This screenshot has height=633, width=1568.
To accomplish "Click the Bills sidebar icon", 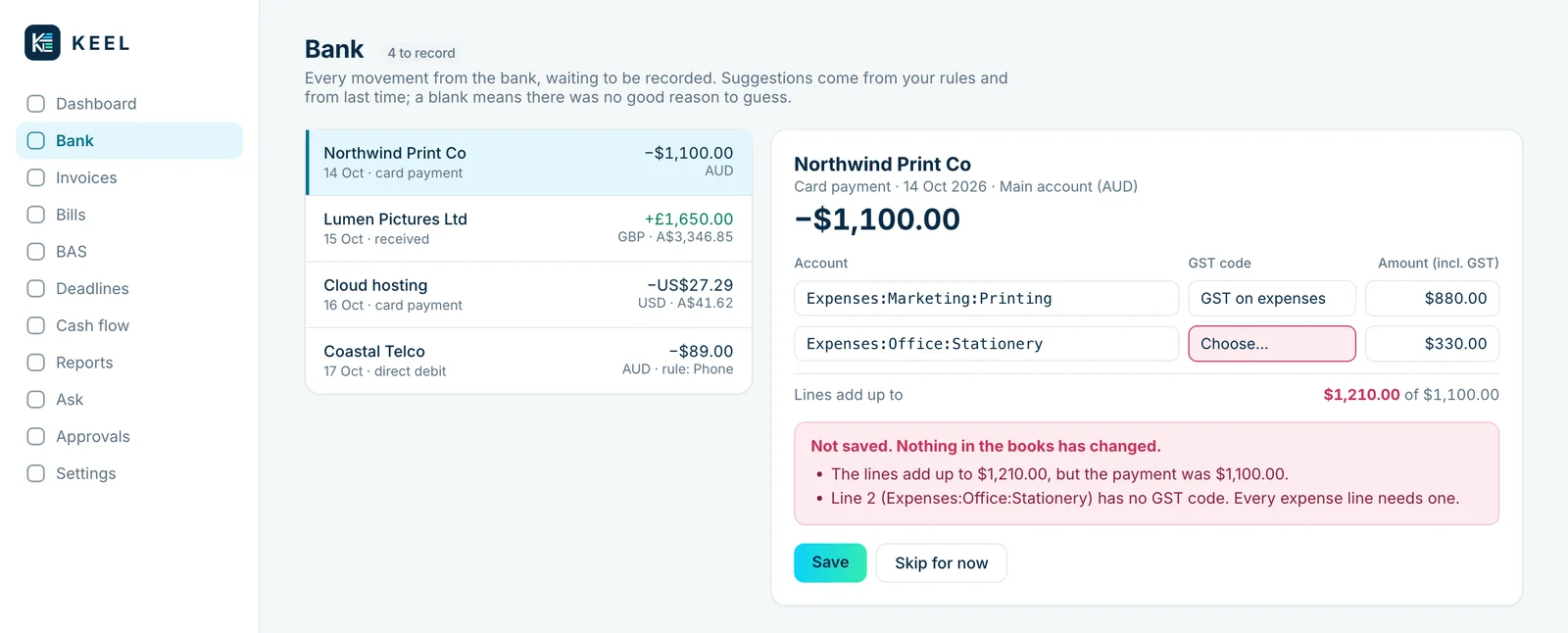I will click(x=36, y=215).
